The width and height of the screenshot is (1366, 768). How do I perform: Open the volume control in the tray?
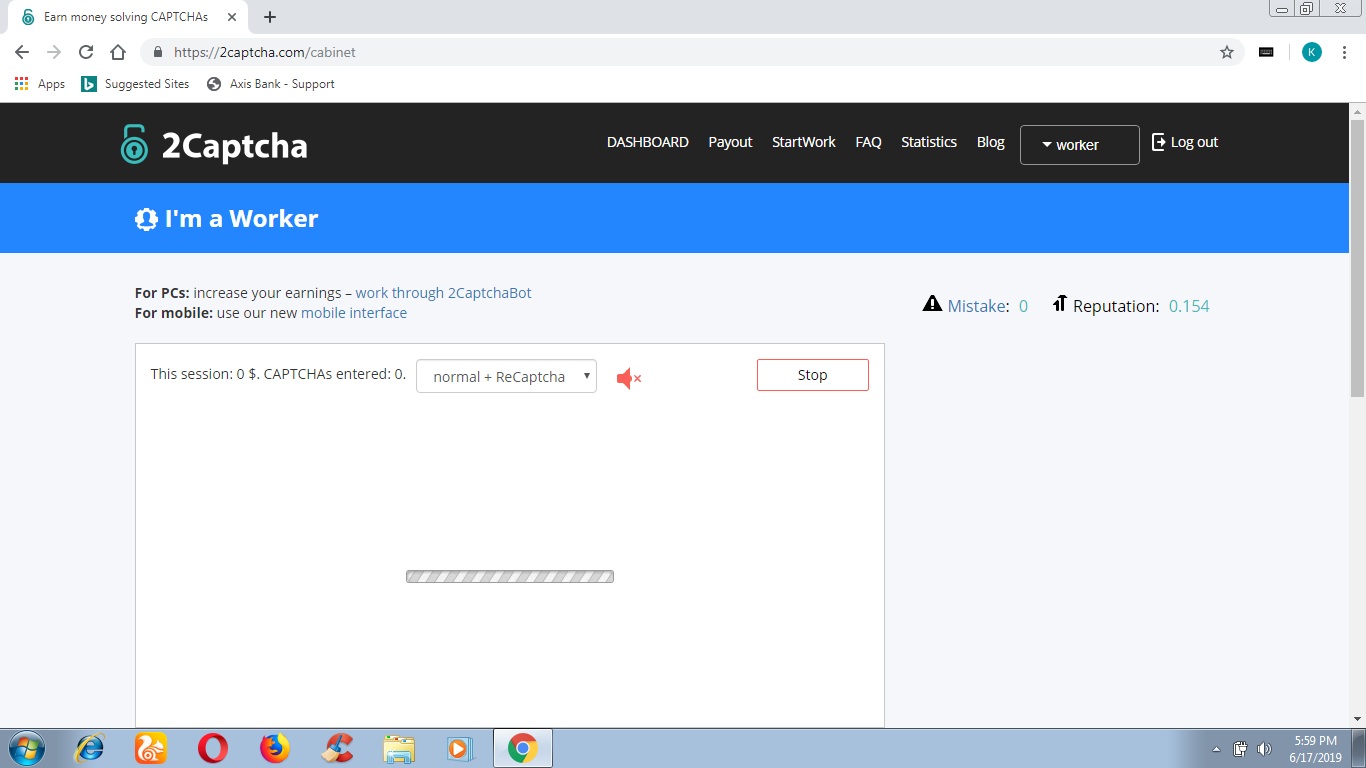pyautogui.click(x=1265, y=749)
